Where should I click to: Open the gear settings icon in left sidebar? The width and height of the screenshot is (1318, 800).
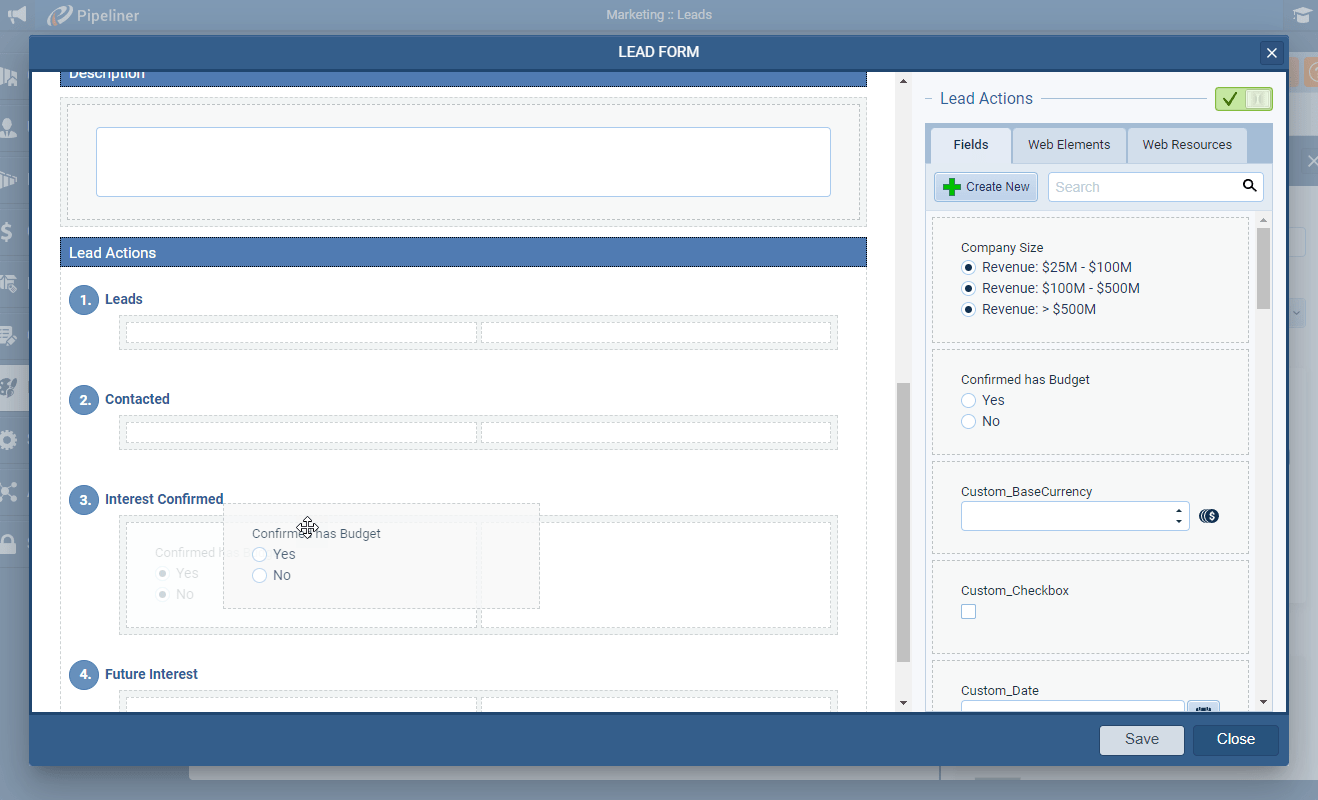[x=9, y=440]
